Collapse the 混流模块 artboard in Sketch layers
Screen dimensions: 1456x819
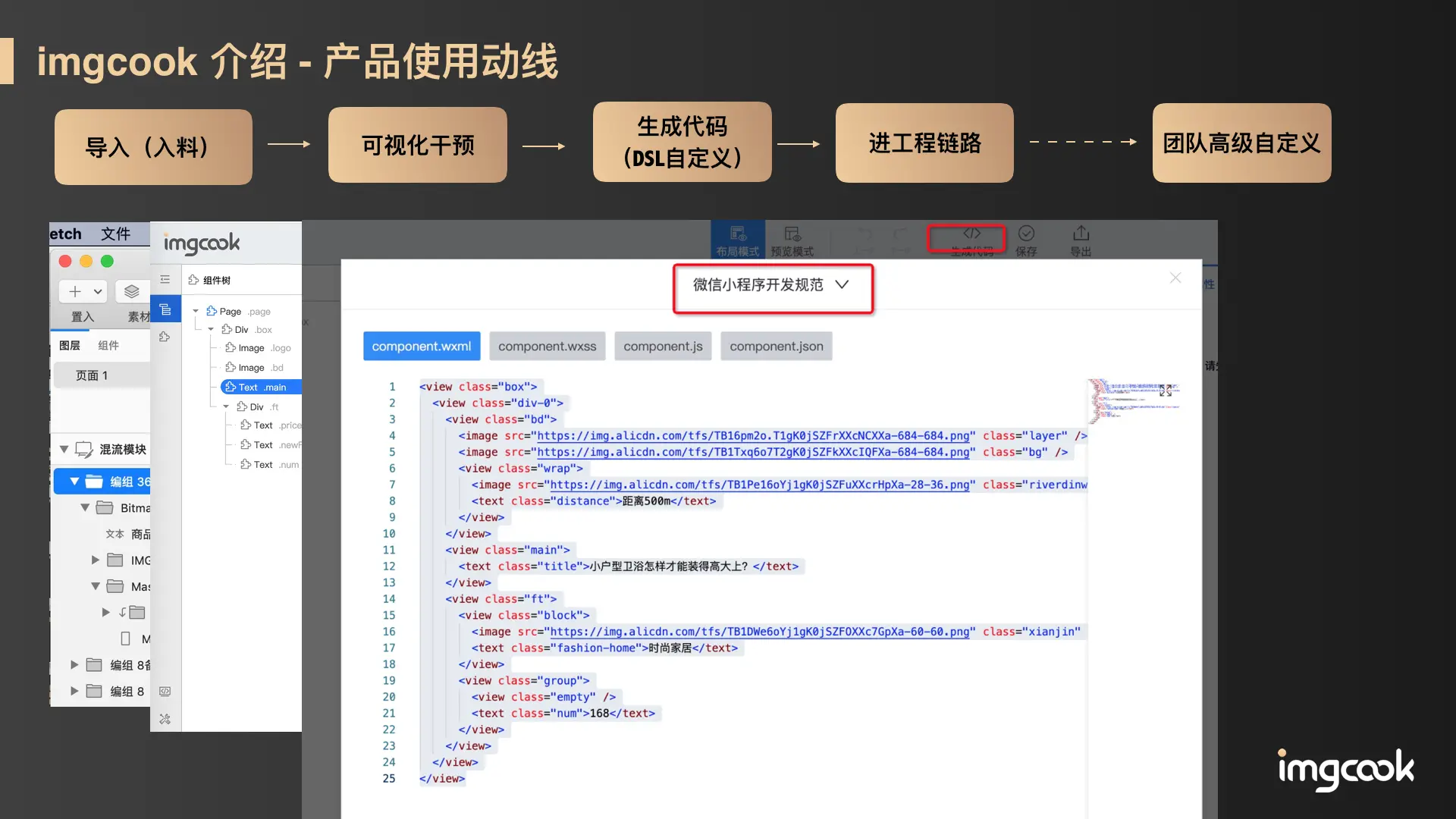coord(64,450)
